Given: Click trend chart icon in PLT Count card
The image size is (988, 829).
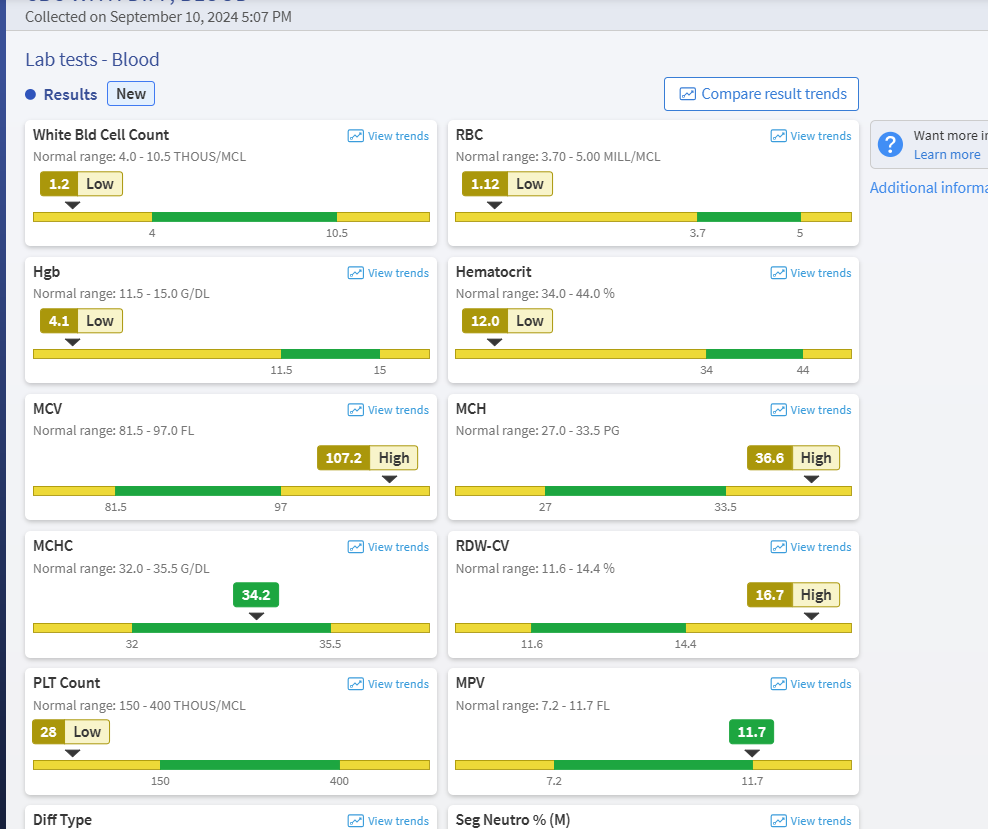Looking at the screenshot, I should click(356, 684).
